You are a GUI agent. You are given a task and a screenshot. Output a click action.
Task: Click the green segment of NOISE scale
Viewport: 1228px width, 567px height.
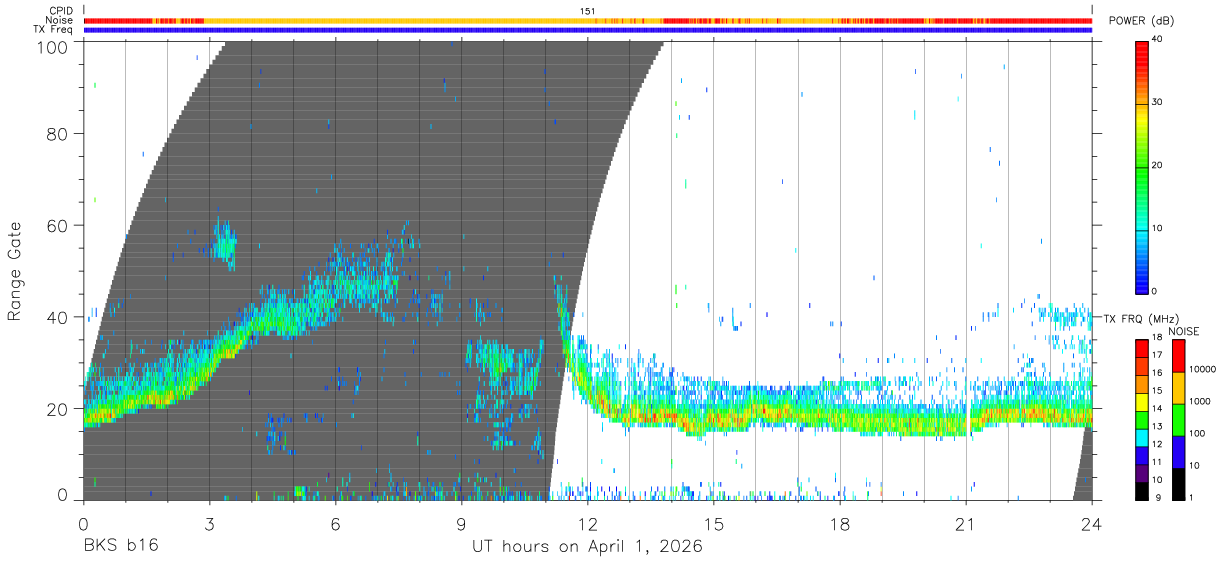pos(1179,419)
